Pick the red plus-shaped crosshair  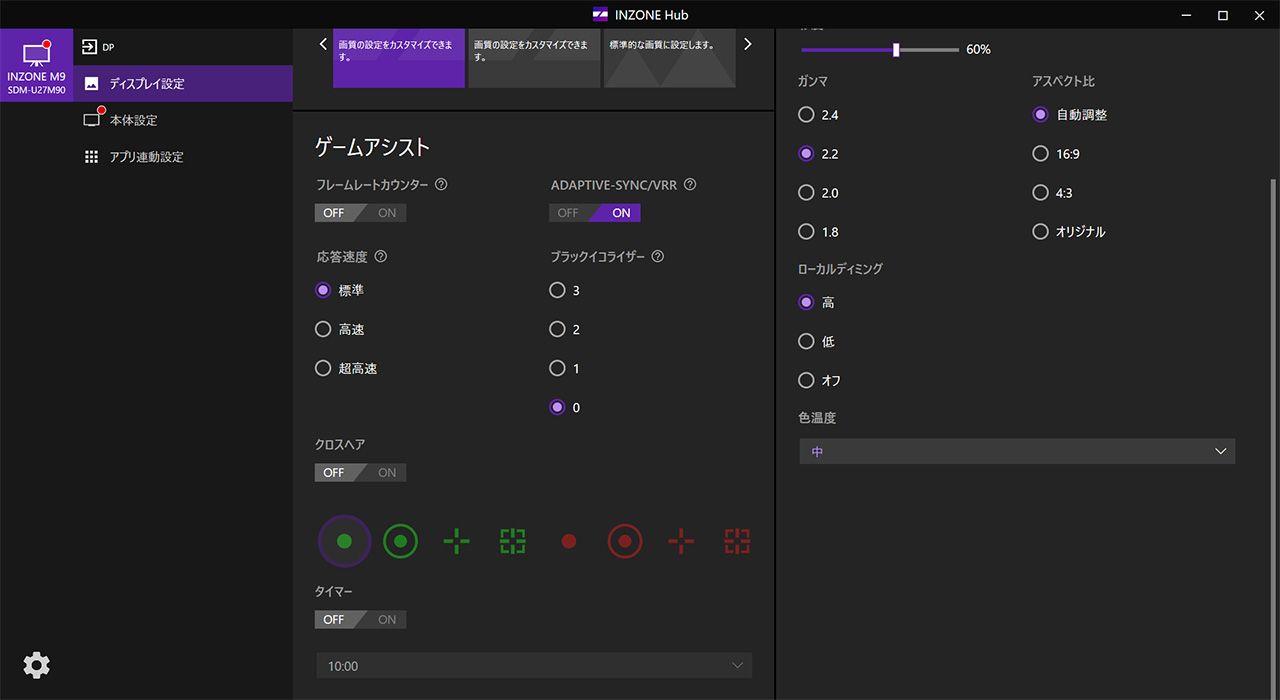(x=681, y=541)
